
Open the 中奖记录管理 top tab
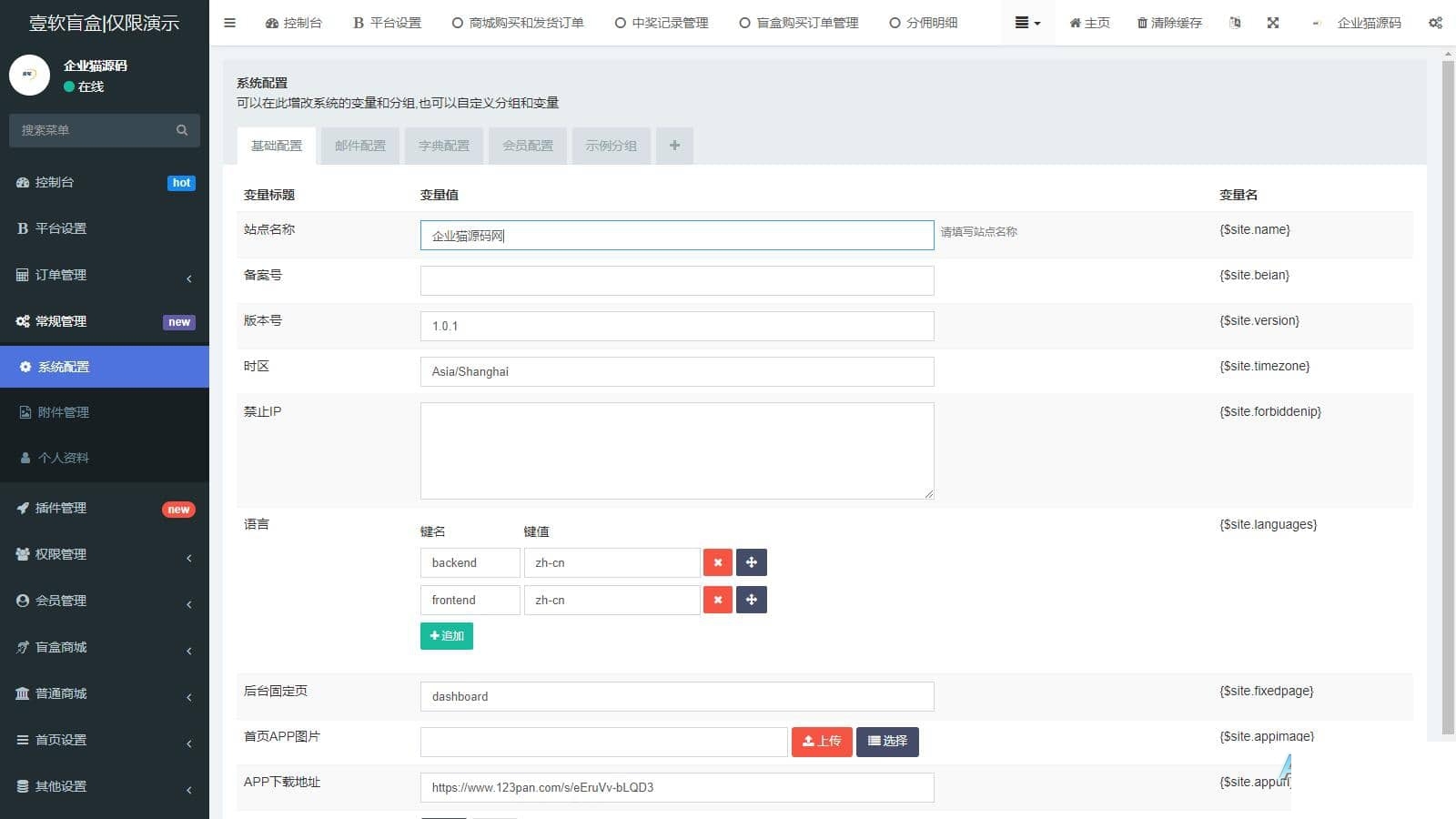662,23
